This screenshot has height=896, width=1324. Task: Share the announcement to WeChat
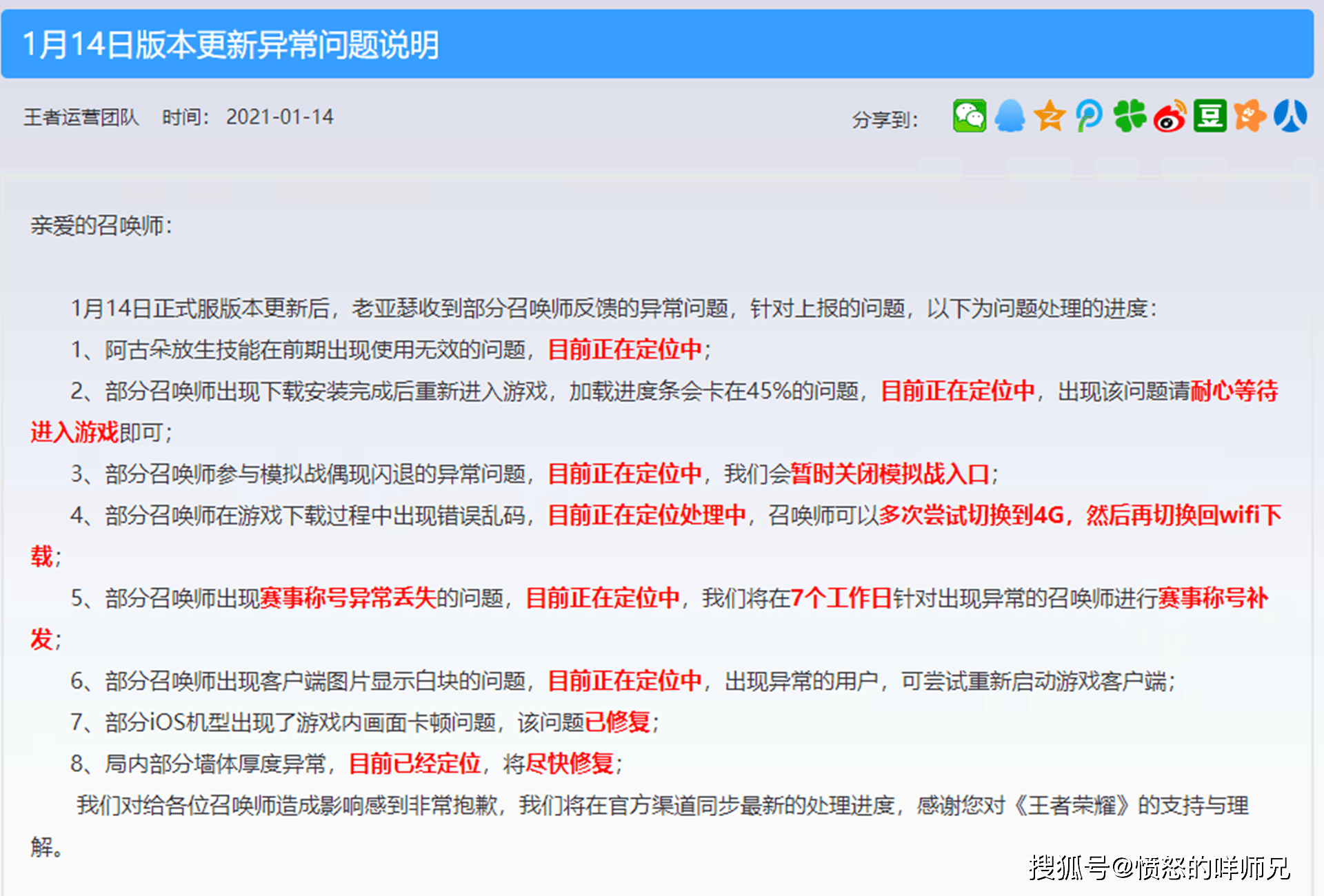970,116
